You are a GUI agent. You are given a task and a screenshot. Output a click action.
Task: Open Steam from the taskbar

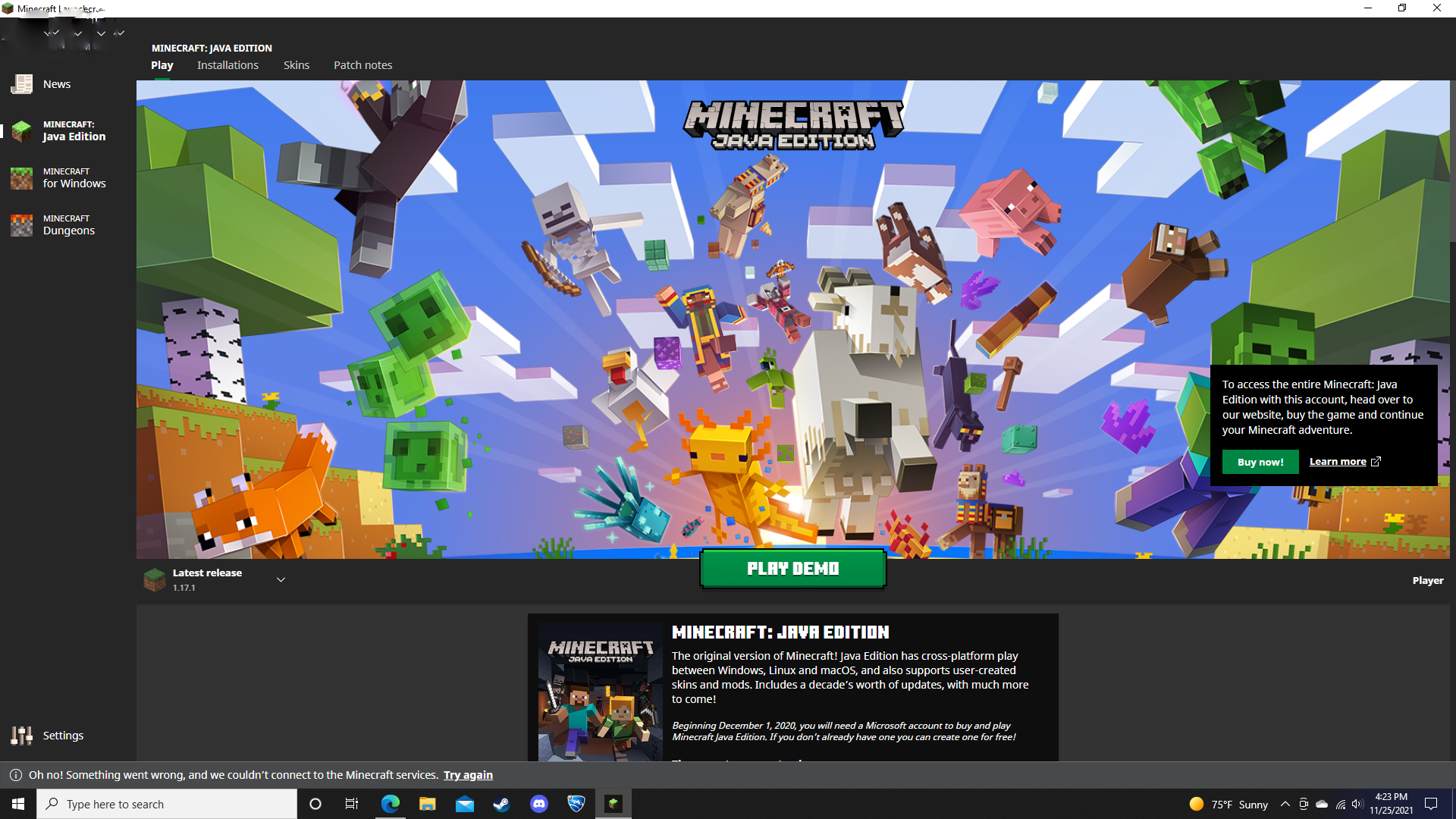(x=501, y=804)
